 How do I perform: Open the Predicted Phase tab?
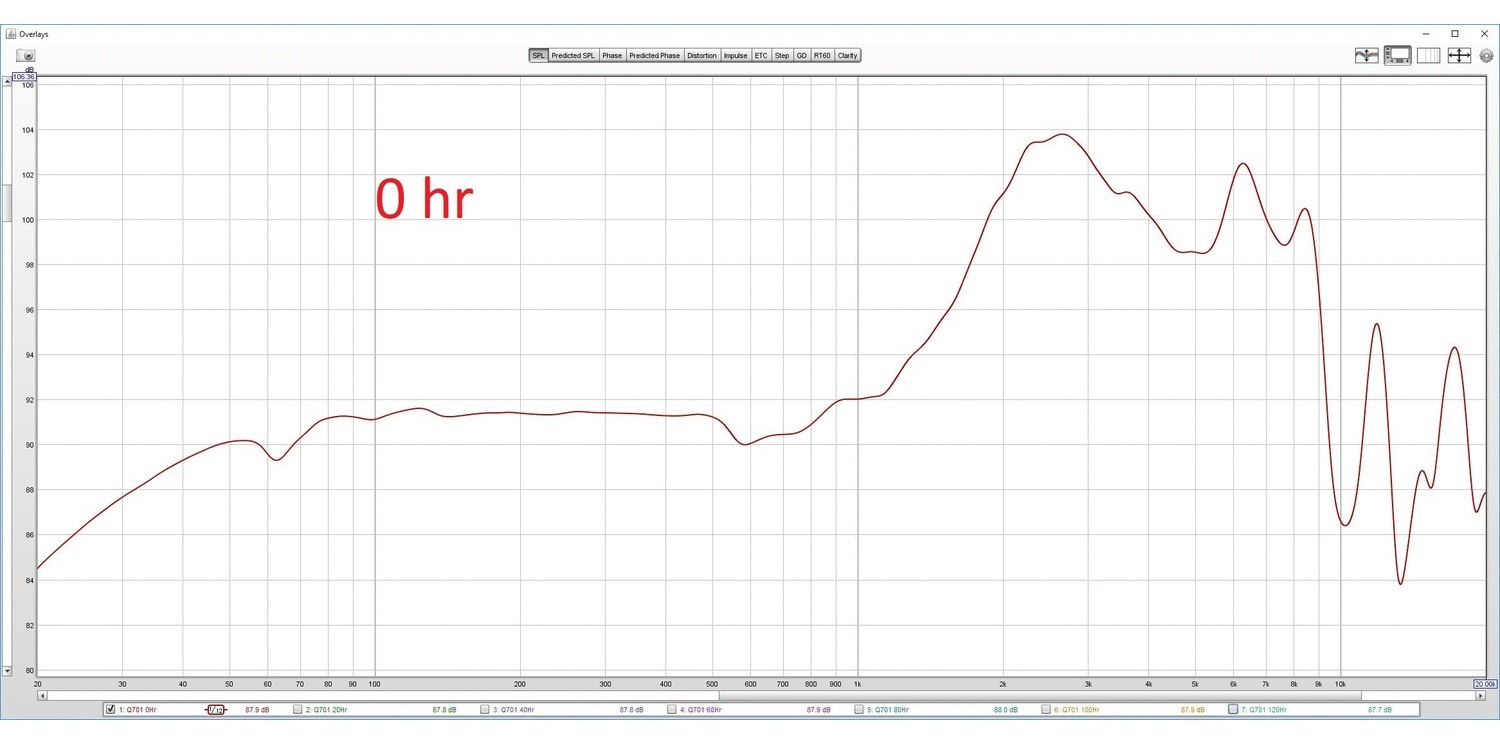[x=655, y=56]
